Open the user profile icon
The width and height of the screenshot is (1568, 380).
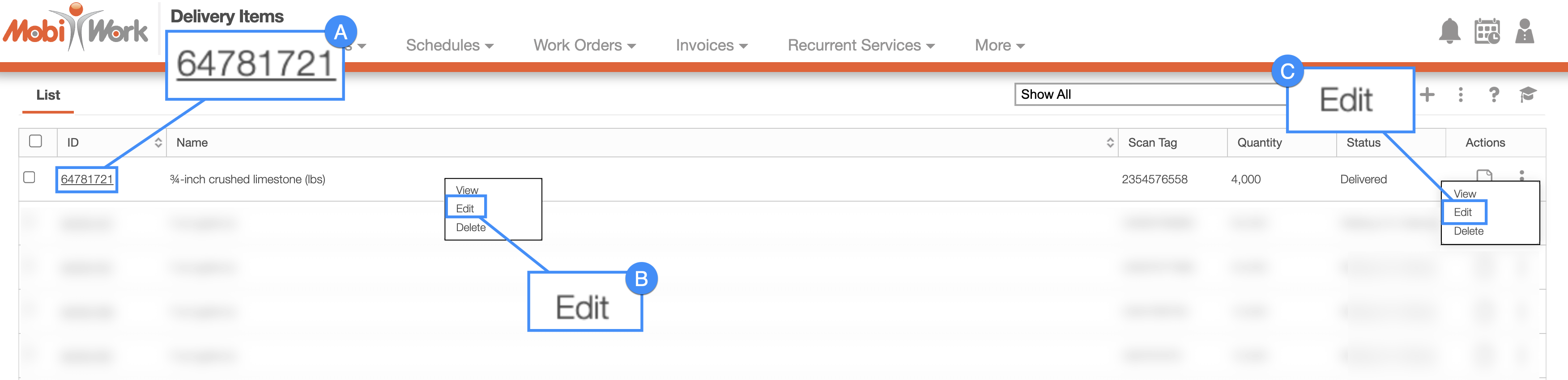pyautogui.click(x=1524, y=31)
